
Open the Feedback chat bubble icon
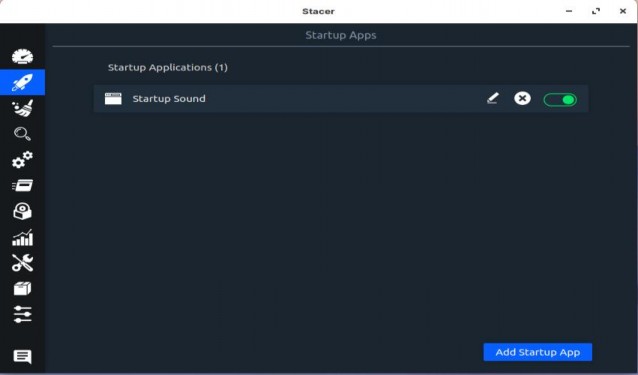coord(22,357)
